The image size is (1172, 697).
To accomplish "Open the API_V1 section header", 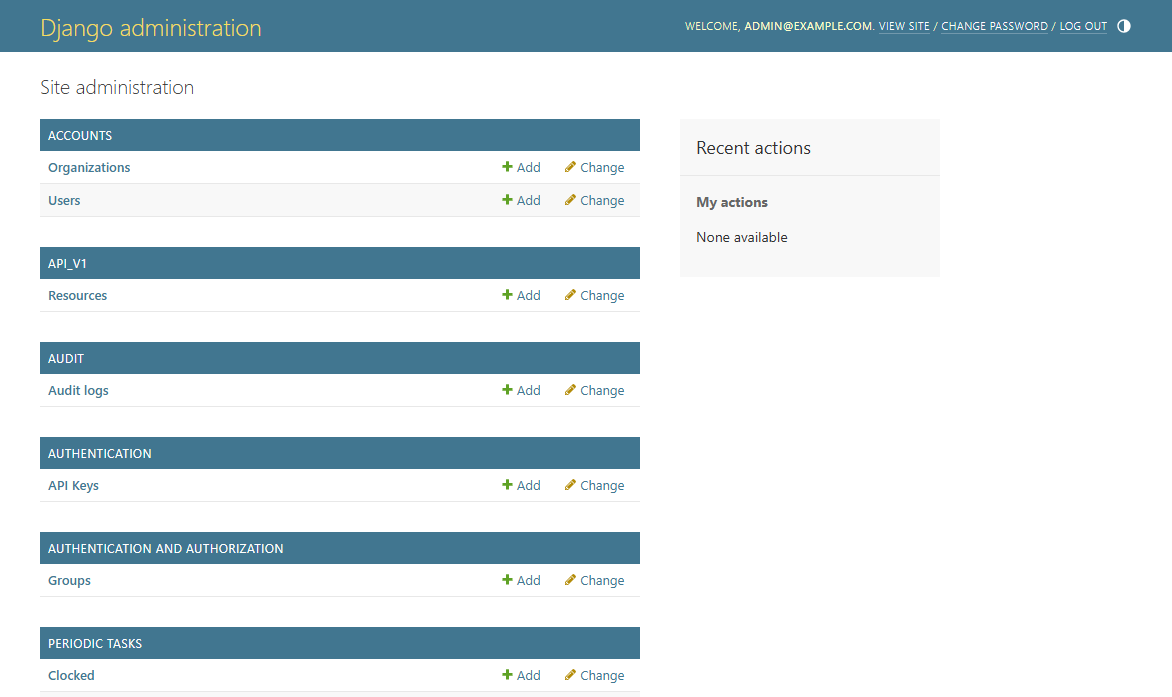I will [x=67, y=264].
